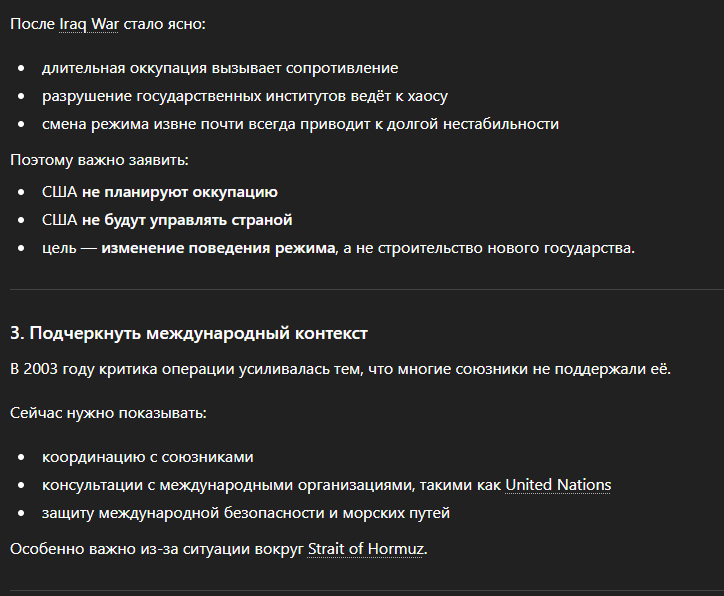Click bold text "не планируют оккупацию"
The image size is (724, 596).
click(180, 192)
